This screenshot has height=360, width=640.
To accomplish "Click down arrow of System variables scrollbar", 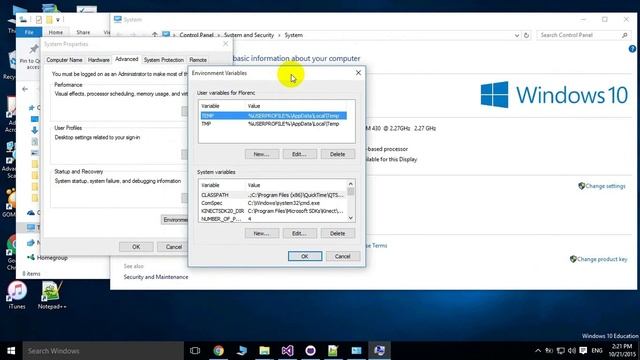I will coord(351,218).
